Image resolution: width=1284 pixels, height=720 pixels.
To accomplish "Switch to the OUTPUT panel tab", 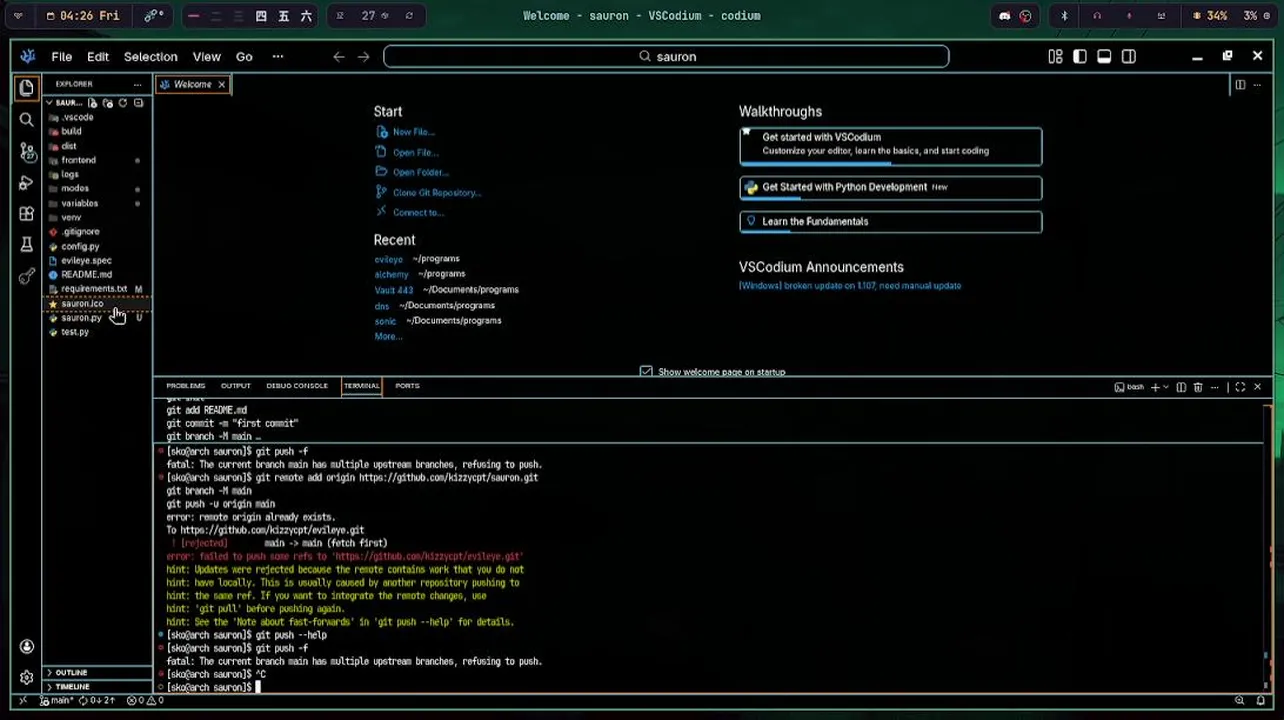I will pos(236,386).
